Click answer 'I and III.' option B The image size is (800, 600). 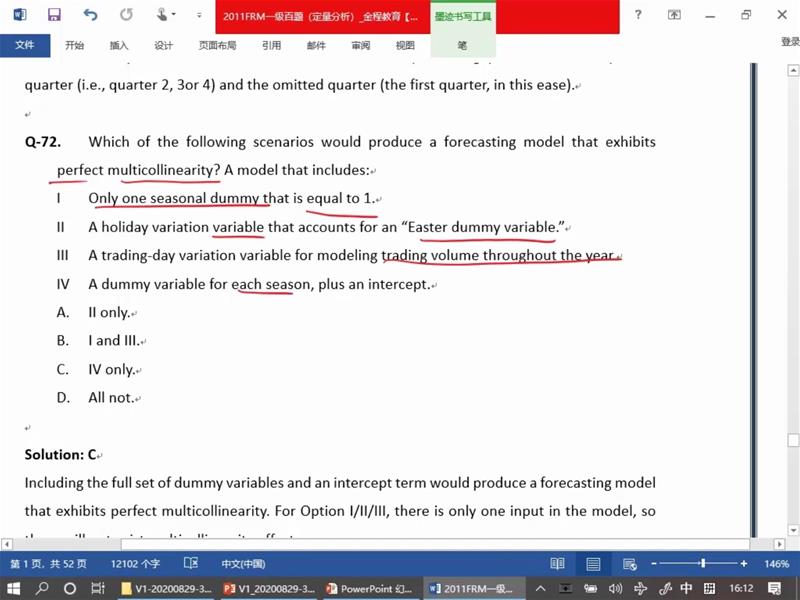pyautogui.click(x=114, y=340)
